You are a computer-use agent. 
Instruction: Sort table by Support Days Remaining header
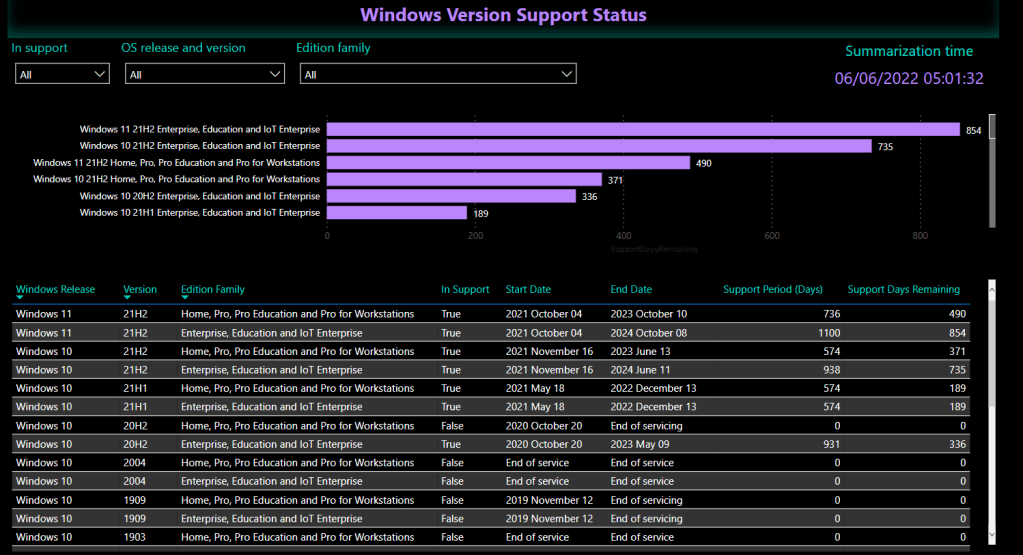[903, 290]
